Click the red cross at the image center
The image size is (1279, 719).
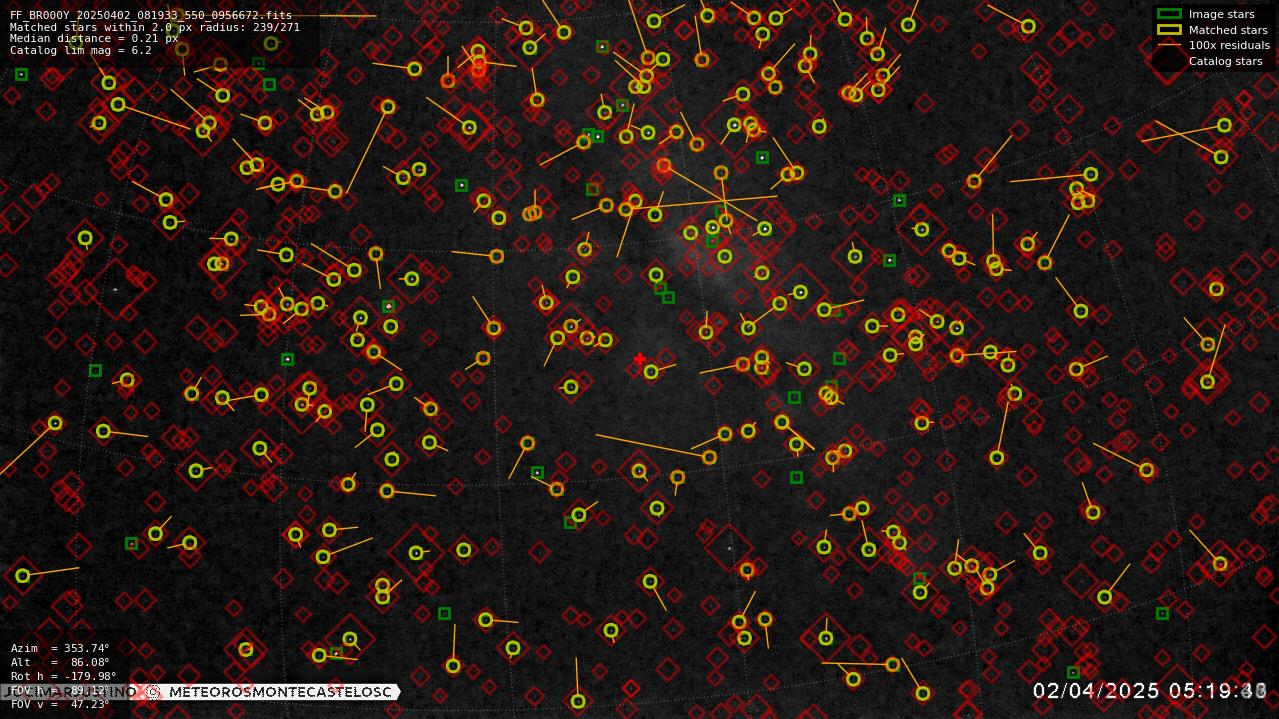pyautogui.click(x=640, y=359)
